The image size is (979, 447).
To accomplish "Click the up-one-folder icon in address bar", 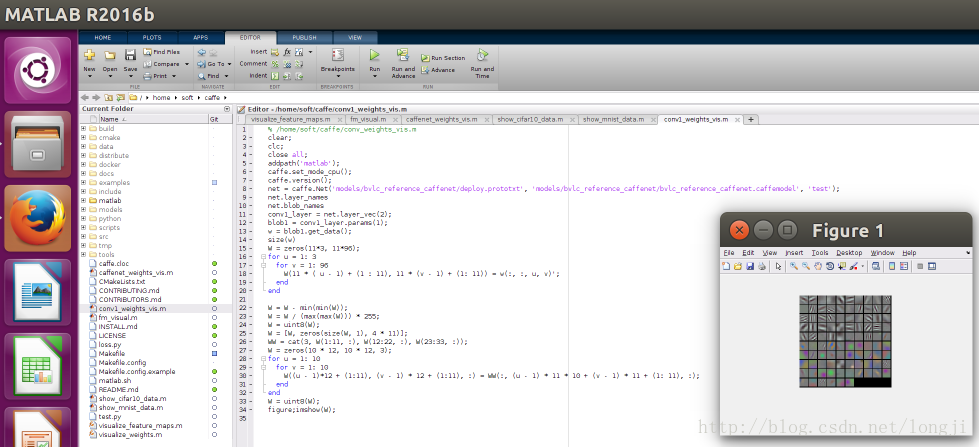I will pyautogui.click(x=108, y=97).
